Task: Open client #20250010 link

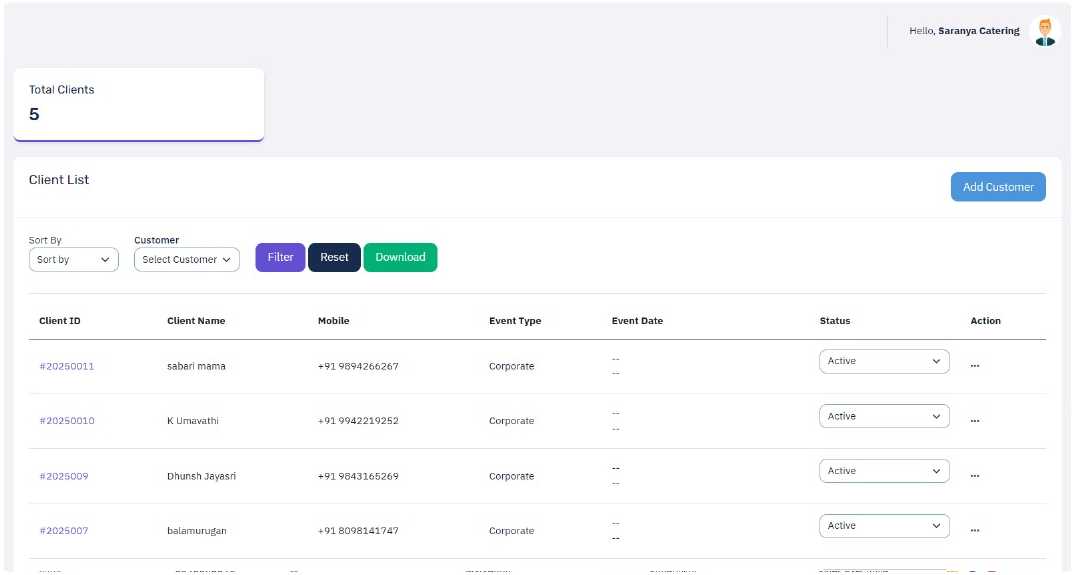Action: (67, 421)
